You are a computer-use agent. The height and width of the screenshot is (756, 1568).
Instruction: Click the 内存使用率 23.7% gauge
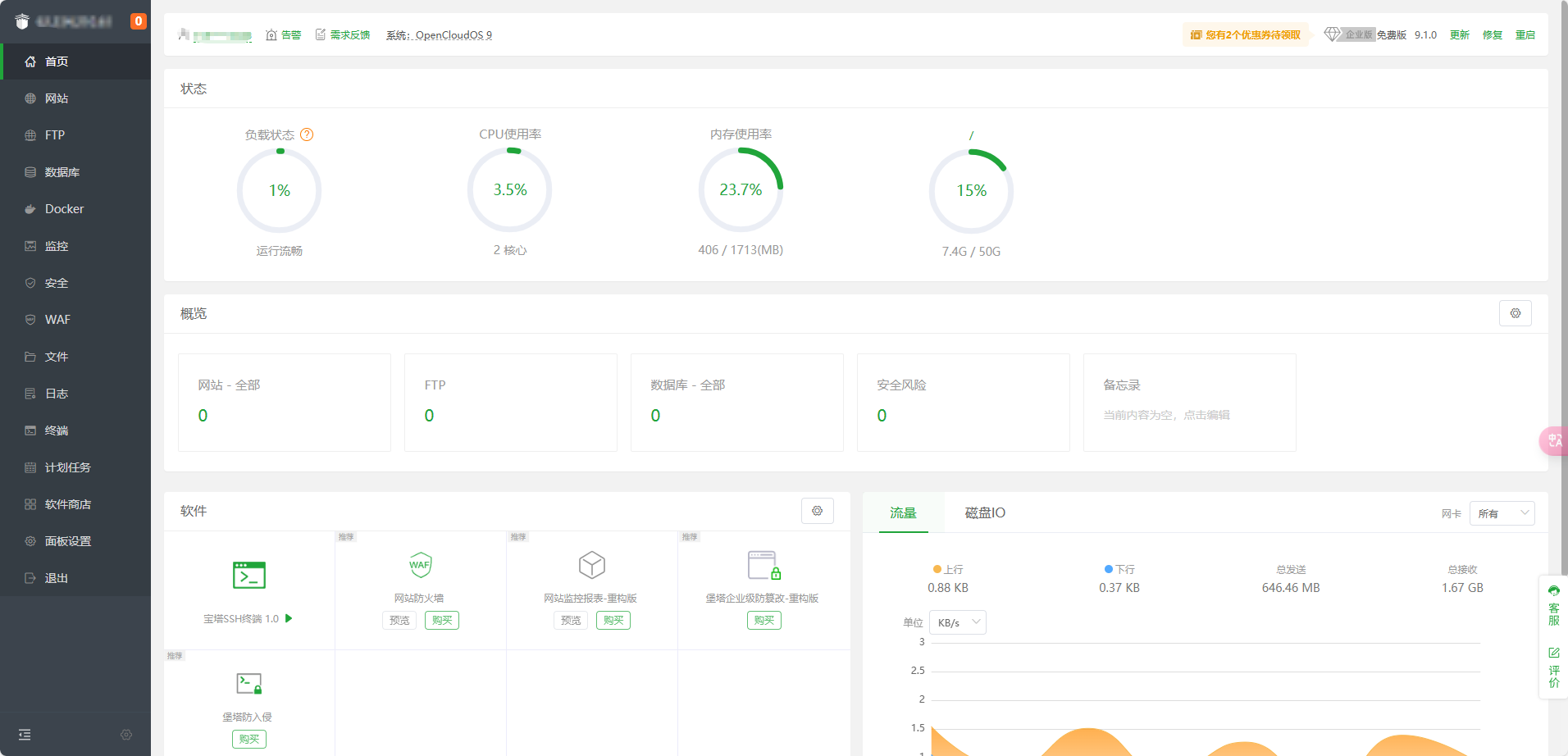[741, 190]
